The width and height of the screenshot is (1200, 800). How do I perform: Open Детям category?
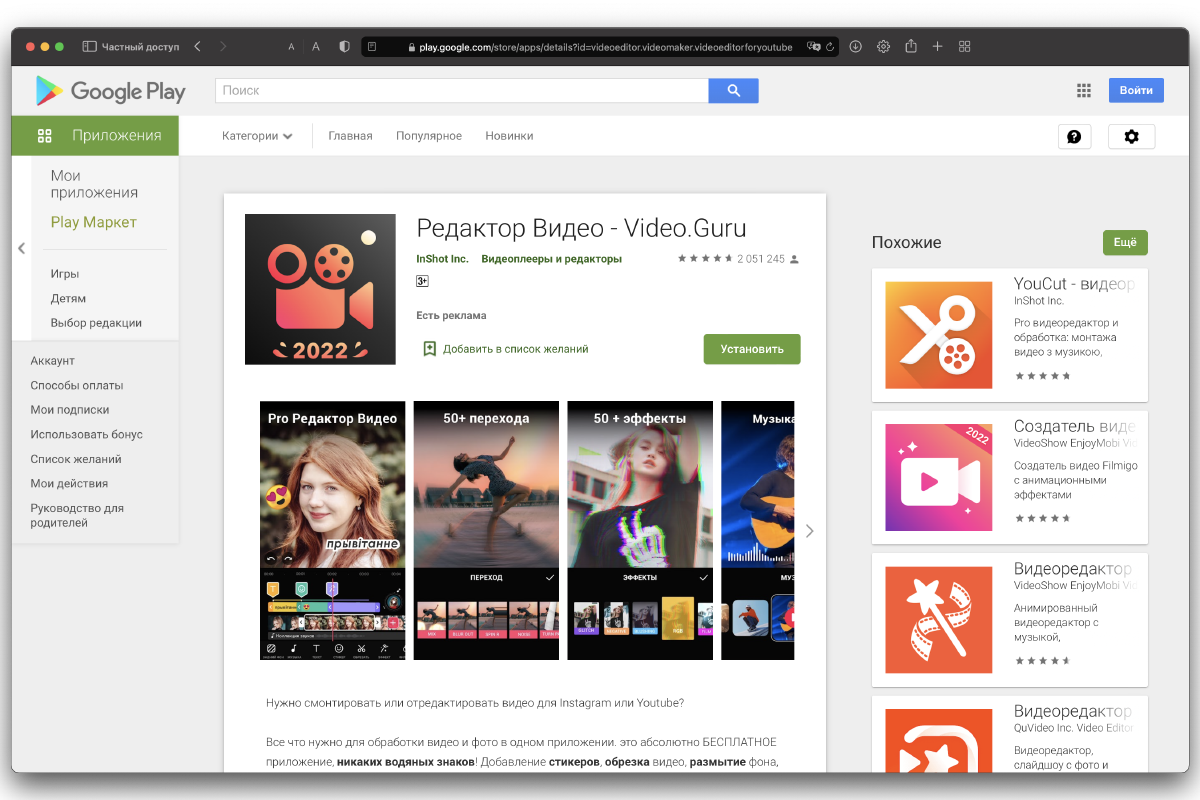point(68,298)
